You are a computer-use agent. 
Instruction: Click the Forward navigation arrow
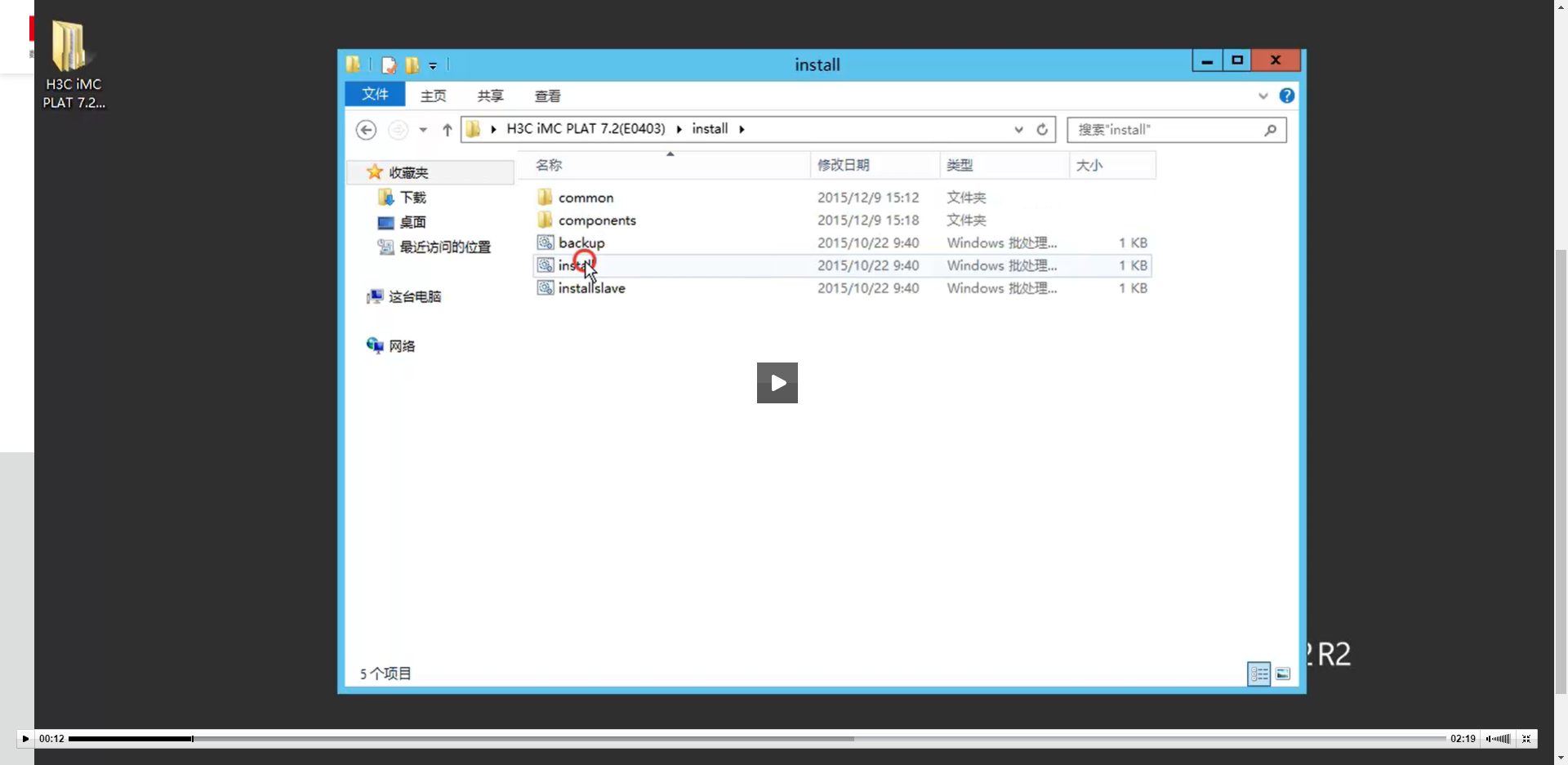pyautogui.click(x=398, y=130)
